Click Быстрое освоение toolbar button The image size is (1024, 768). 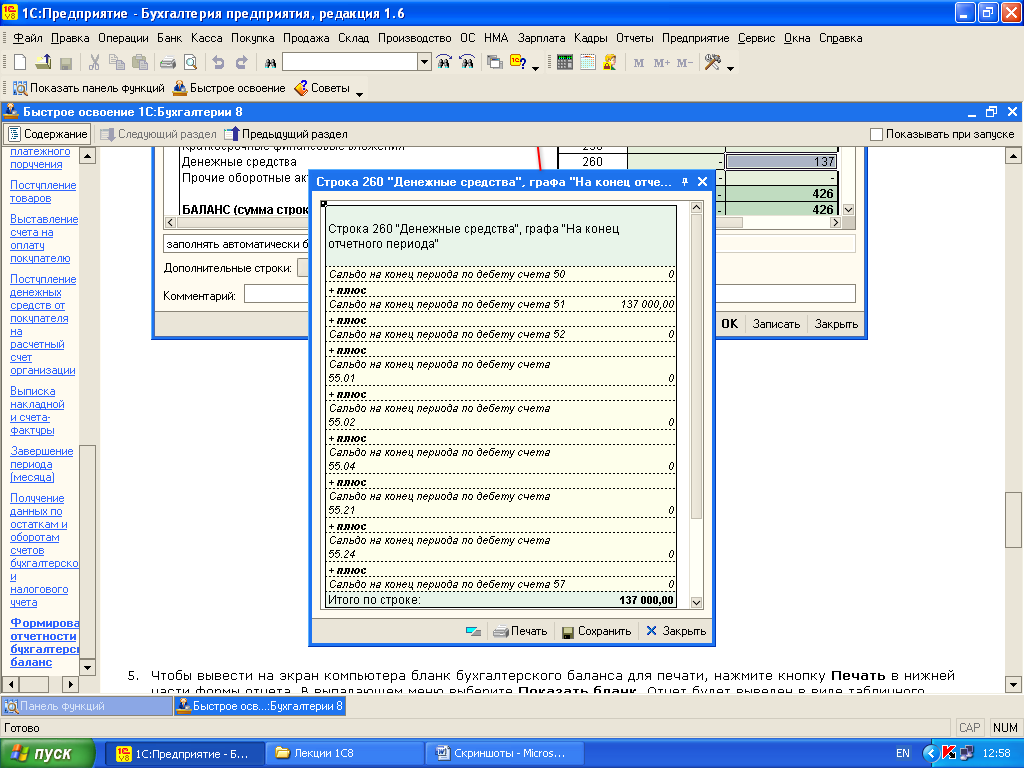[229, 88]
